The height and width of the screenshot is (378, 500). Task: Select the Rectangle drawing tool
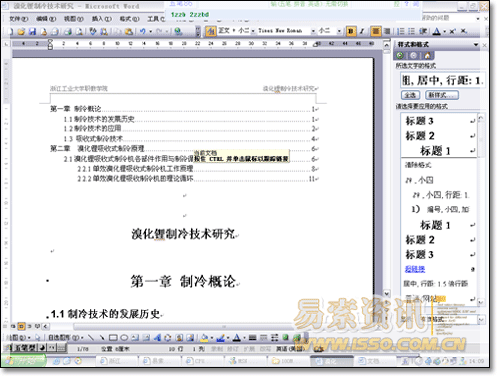[x=113, y=338]
